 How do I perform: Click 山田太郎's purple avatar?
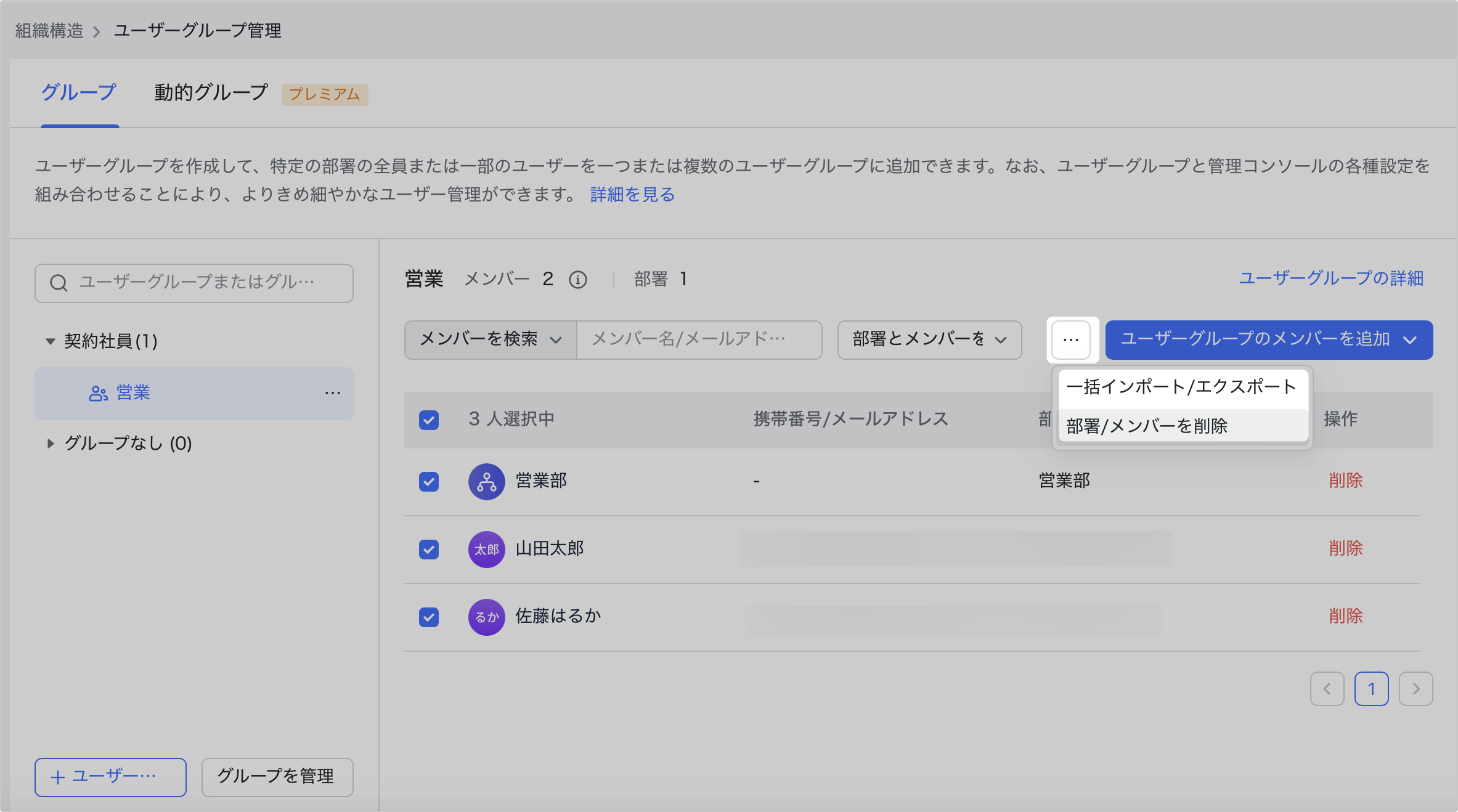(486, 549)
